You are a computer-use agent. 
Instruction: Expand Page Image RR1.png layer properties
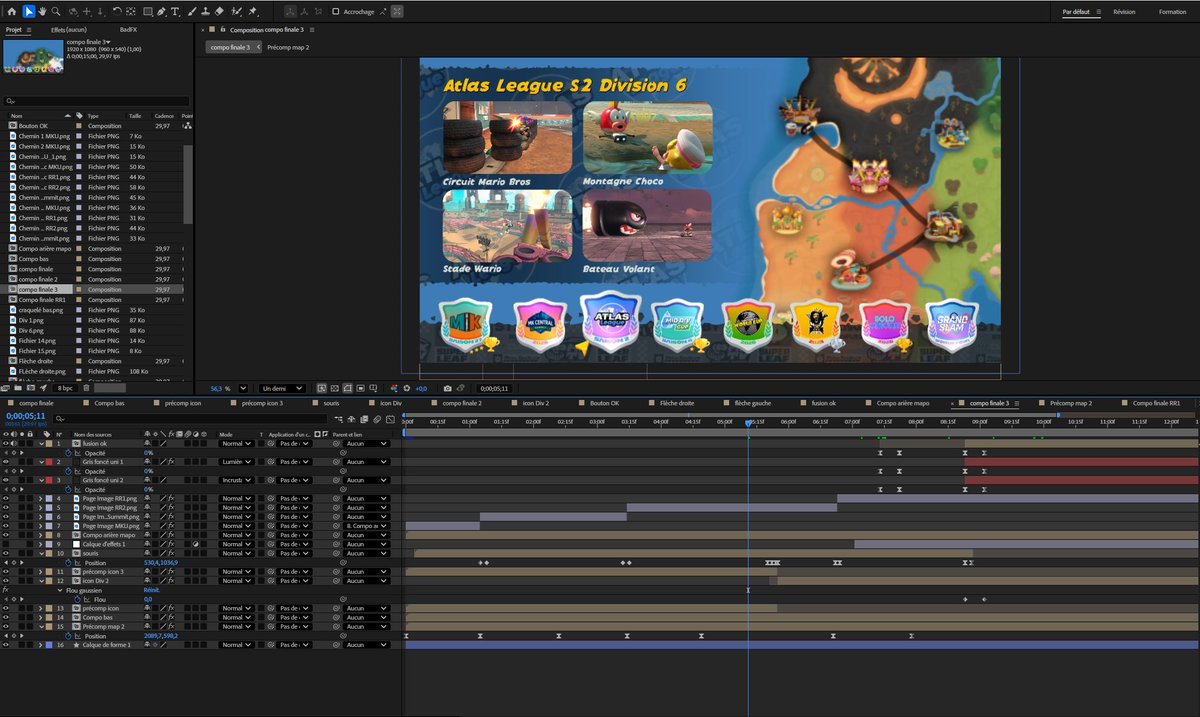pyautogui.click(x=41, y=498)
